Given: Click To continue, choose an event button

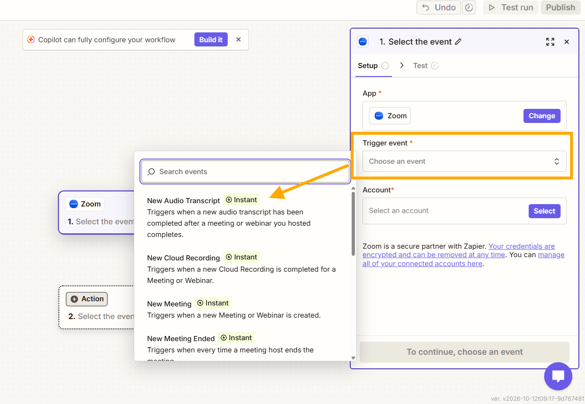Looking at the screenshot, I should click(x=464, y=352).
